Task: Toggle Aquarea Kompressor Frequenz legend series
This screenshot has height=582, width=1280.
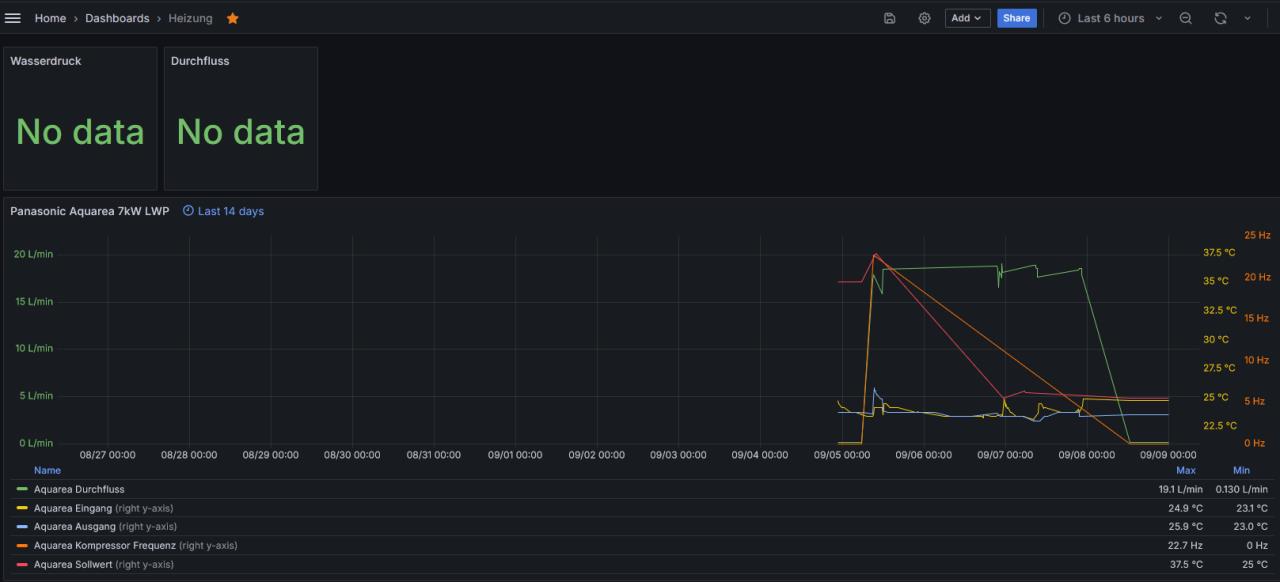Action: [x=106, y=545]
